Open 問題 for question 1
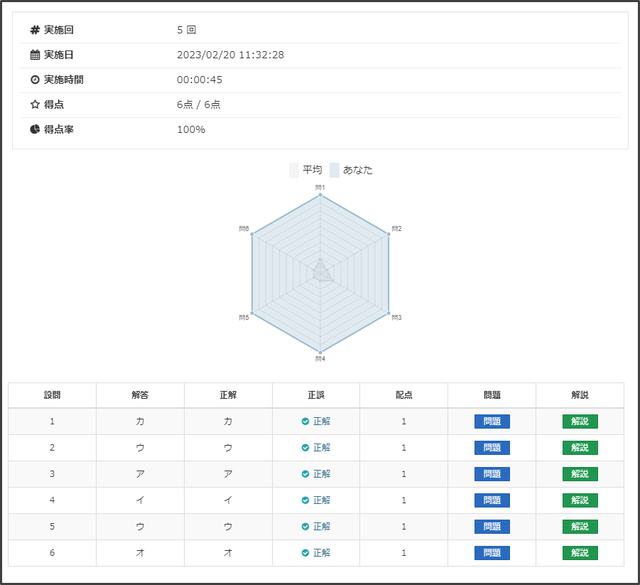 pyautogui.click(x=491, y=422)
